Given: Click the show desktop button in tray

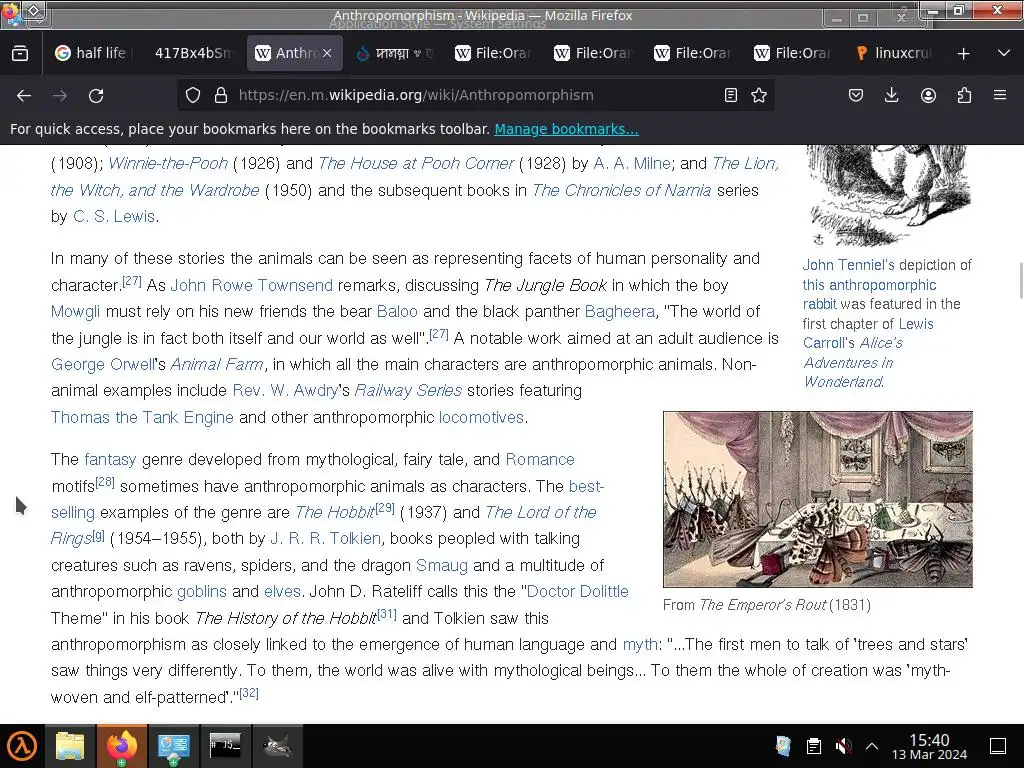Looking at the screenshot, I should pos(998,746).
